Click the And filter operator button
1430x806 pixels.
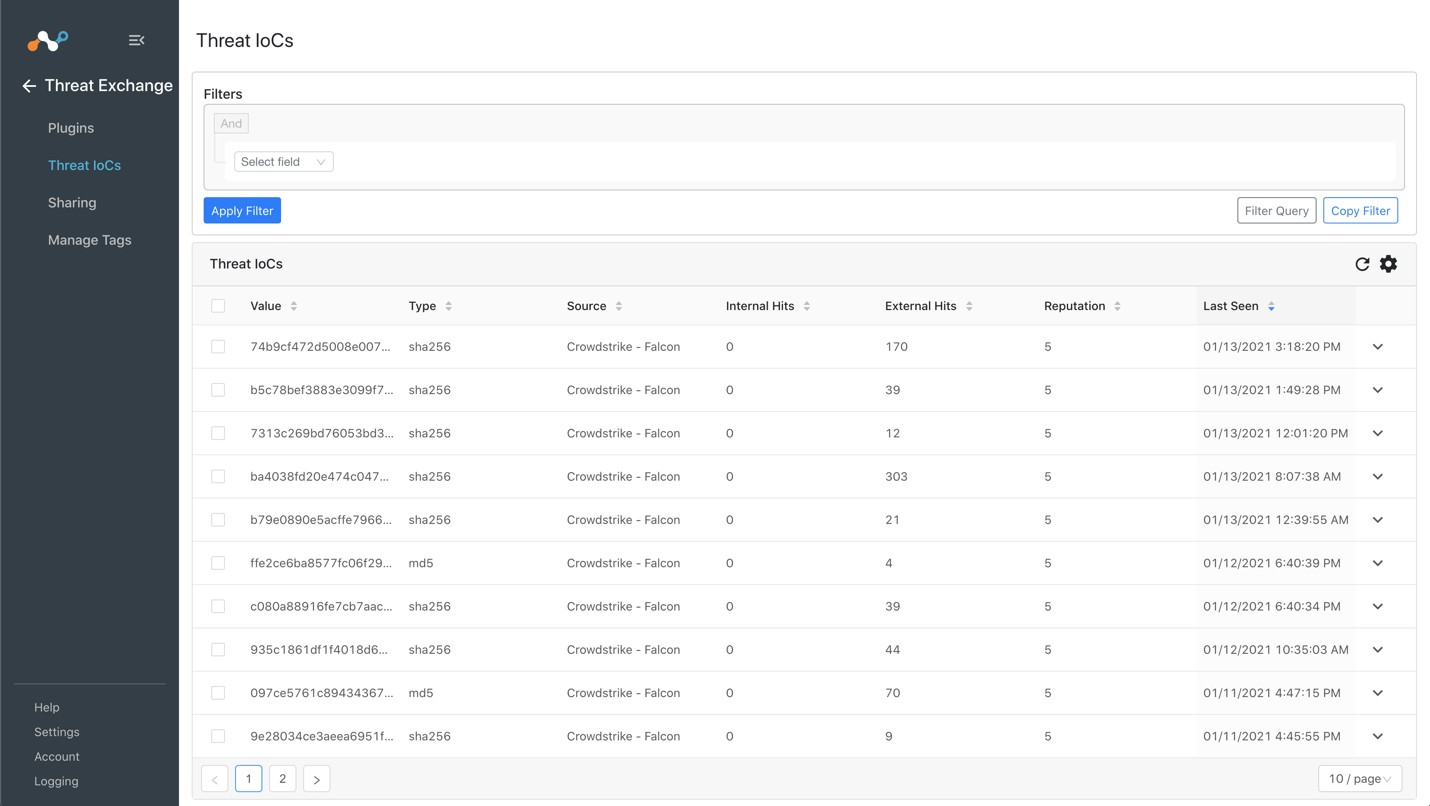pyautogui.click(x=231, y=124)
